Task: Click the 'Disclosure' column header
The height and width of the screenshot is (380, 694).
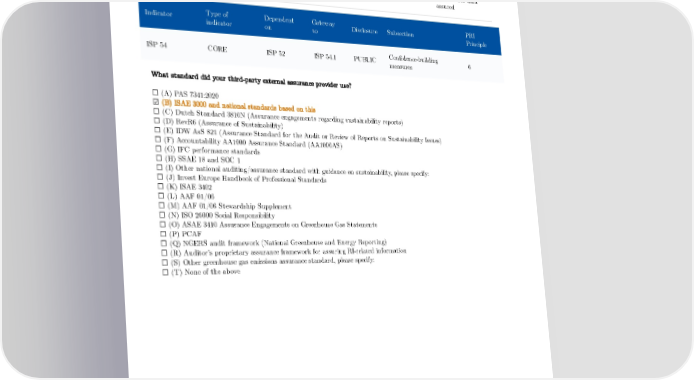Action: click(x=364, y=30)
